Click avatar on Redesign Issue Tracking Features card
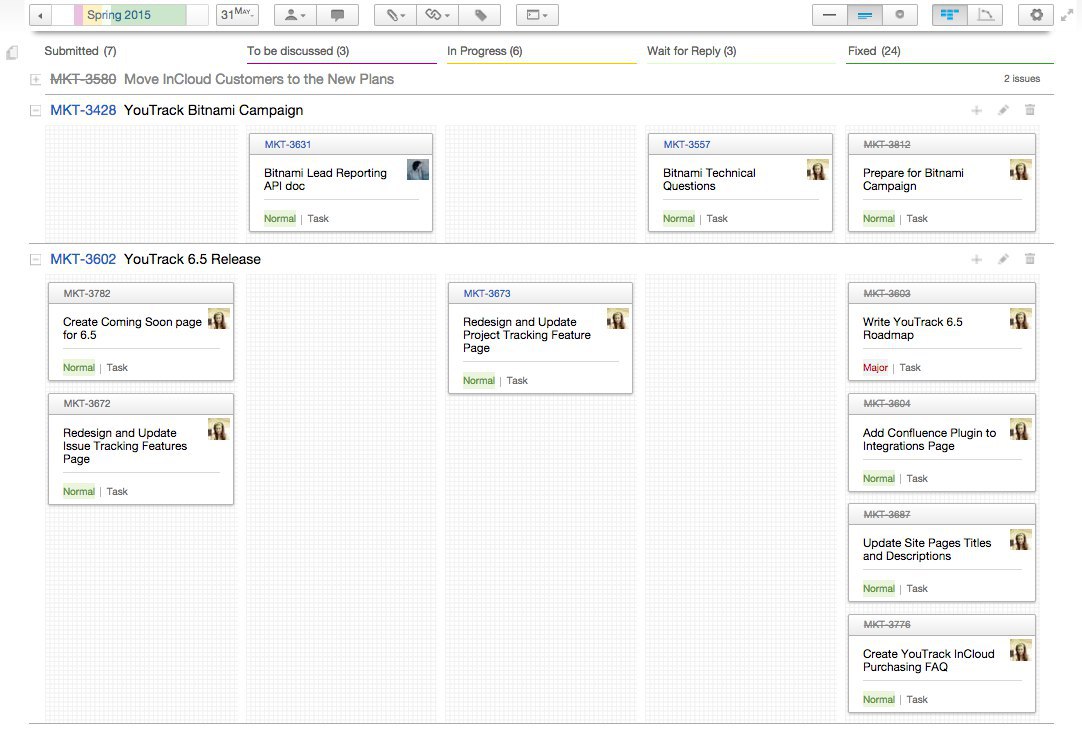This screenshot has height=731, width=1082. pyautogui.click(x=219, y=429)
